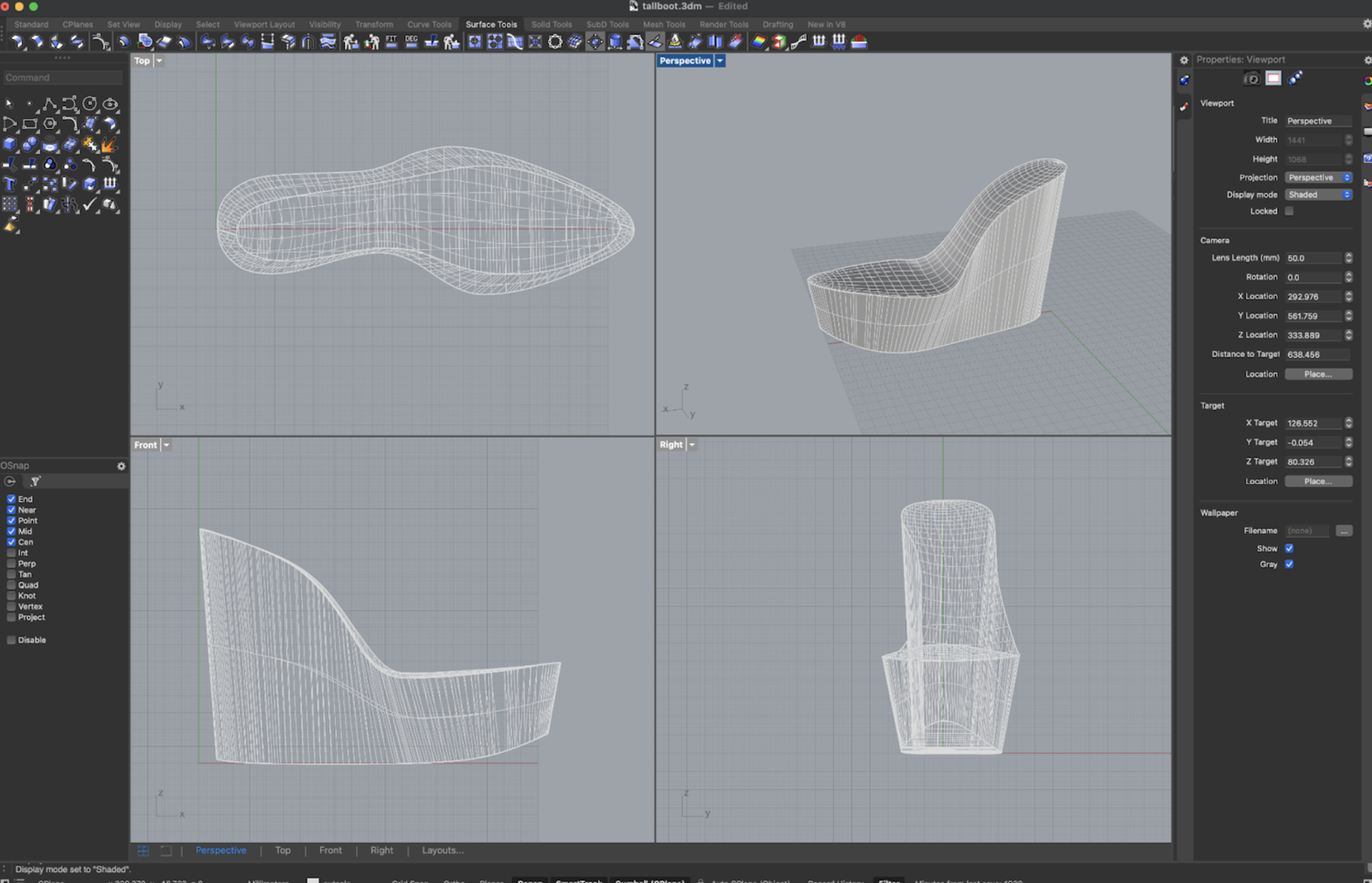Click the viewport Title text field
This screenshot has width=1372, height=883.
click(1318, 121)
